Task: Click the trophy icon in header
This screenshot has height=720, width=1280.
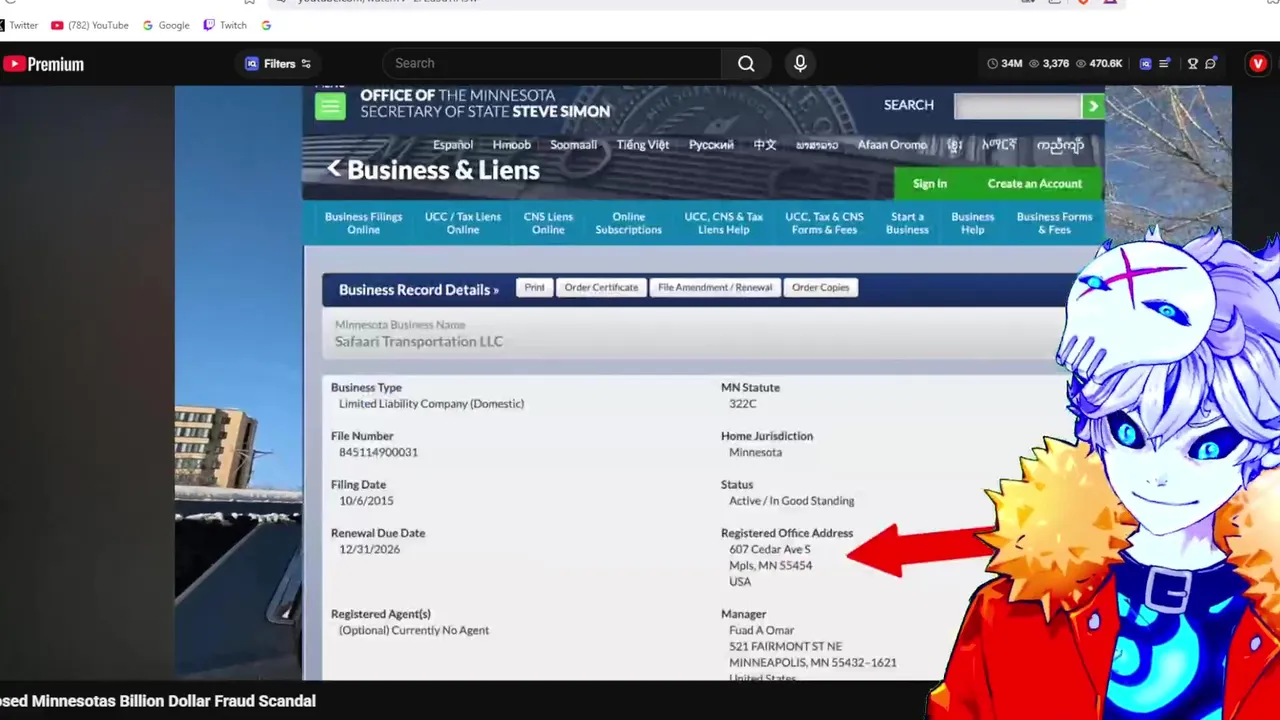Action: tap(1192, 63)
